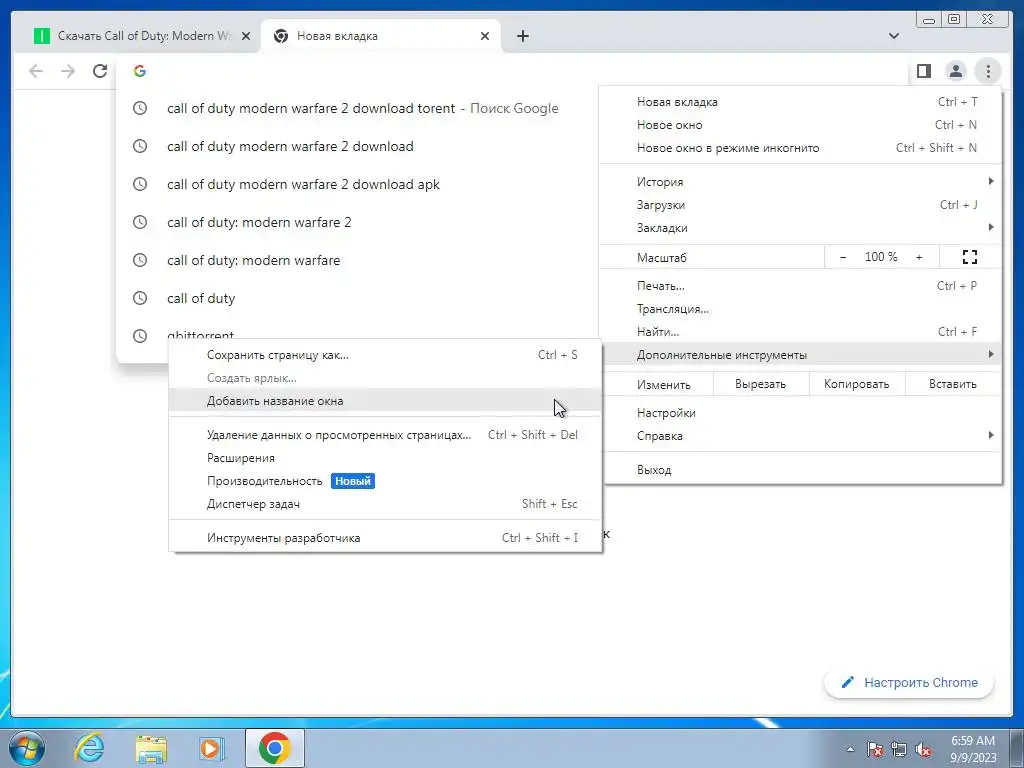This screenshot has width=1024, height=768.
Task: Open Windows Explorer from taskbar
Action: pos(151,748)
